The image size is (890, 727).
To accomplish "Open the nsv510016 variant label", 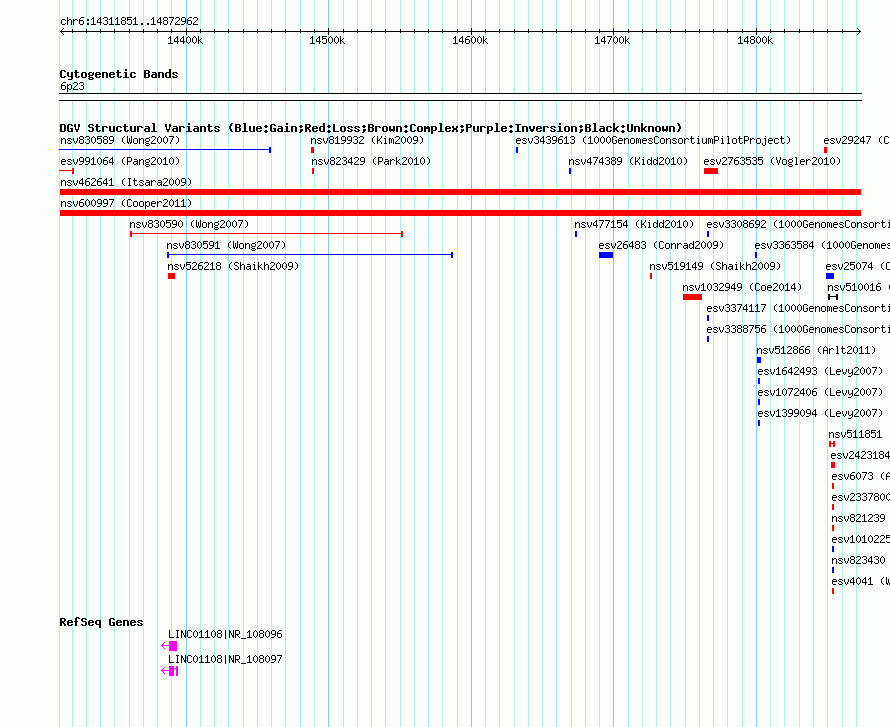I will 858,287.
